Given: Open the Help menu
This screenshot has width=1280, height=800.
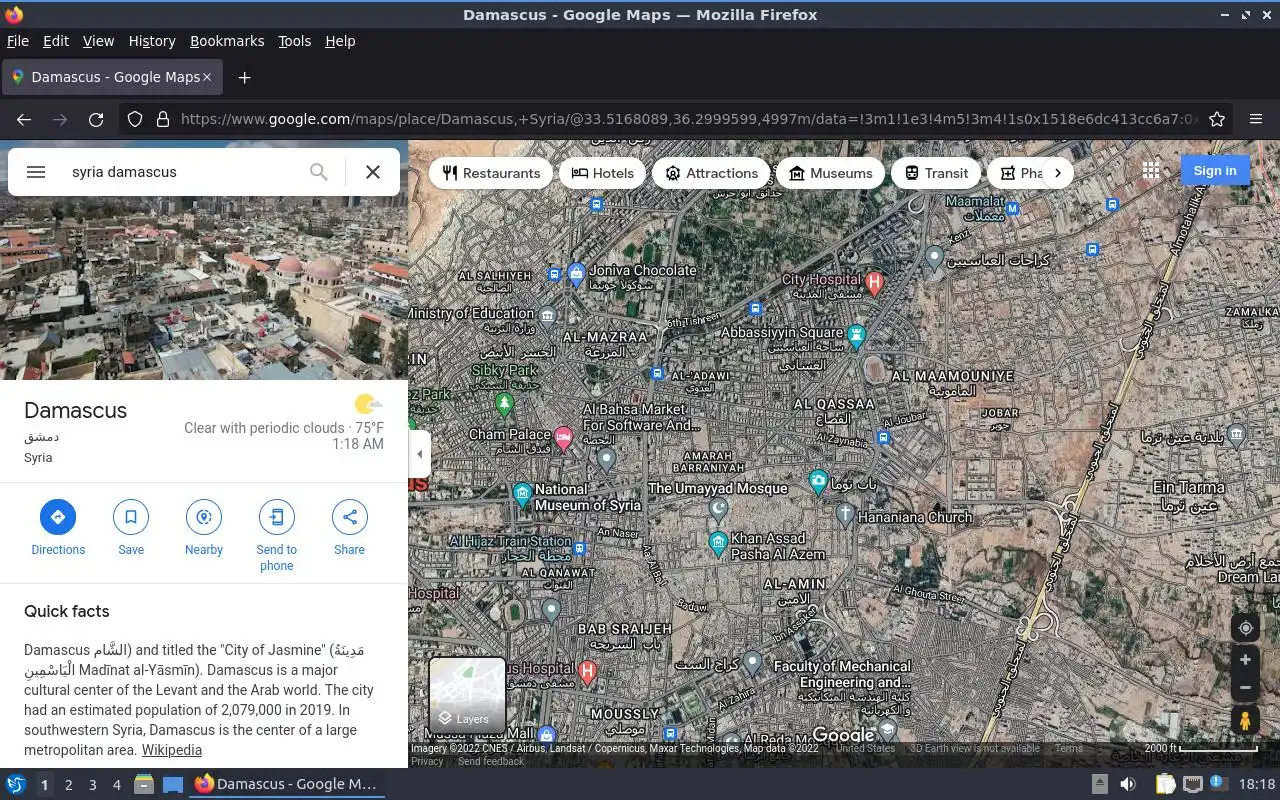Looking at the screenshot, I should (x=340, y=41).
